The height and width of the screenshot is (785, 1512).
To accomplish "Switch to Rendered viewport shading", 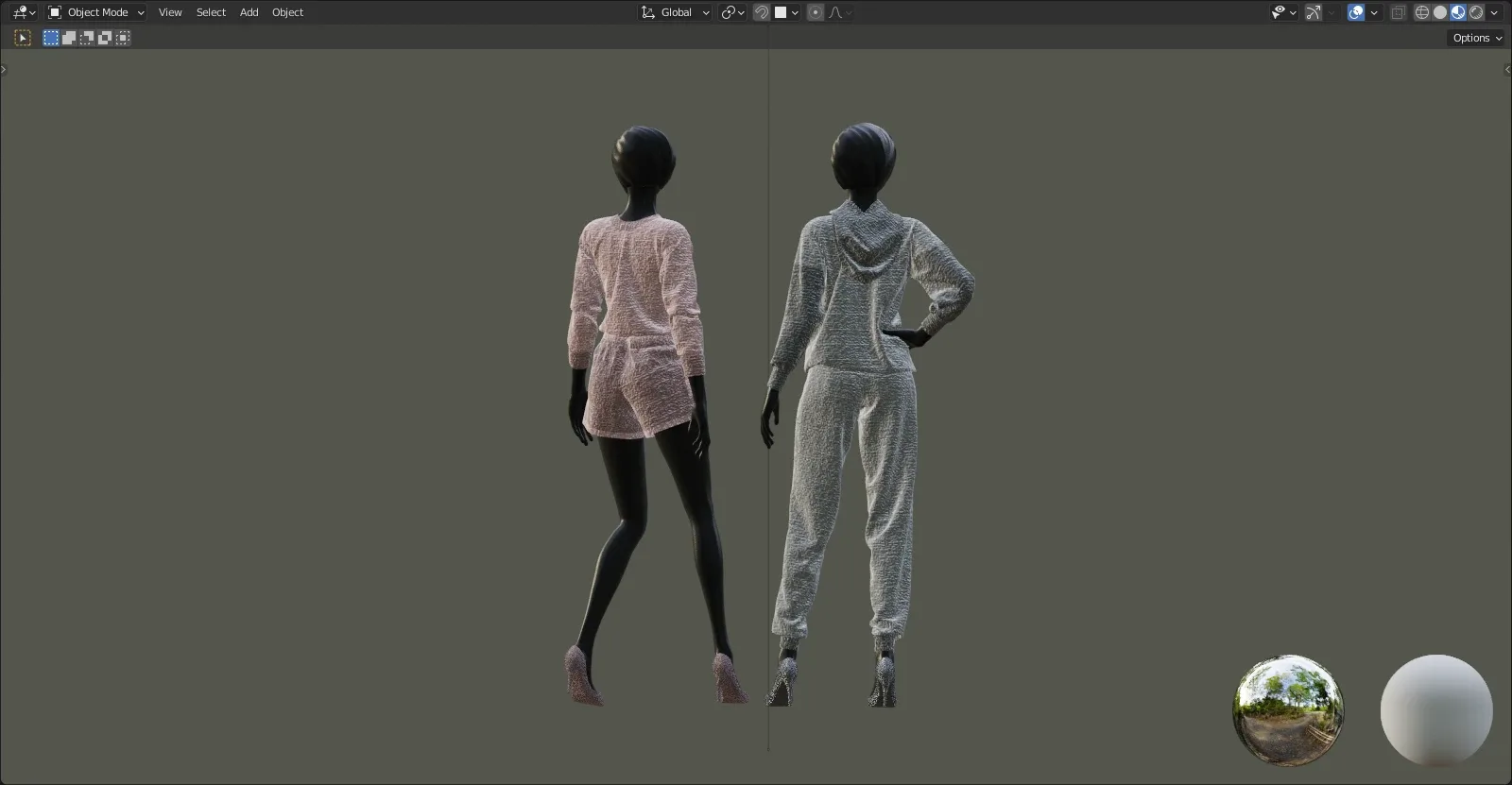I will (1476, 12).
